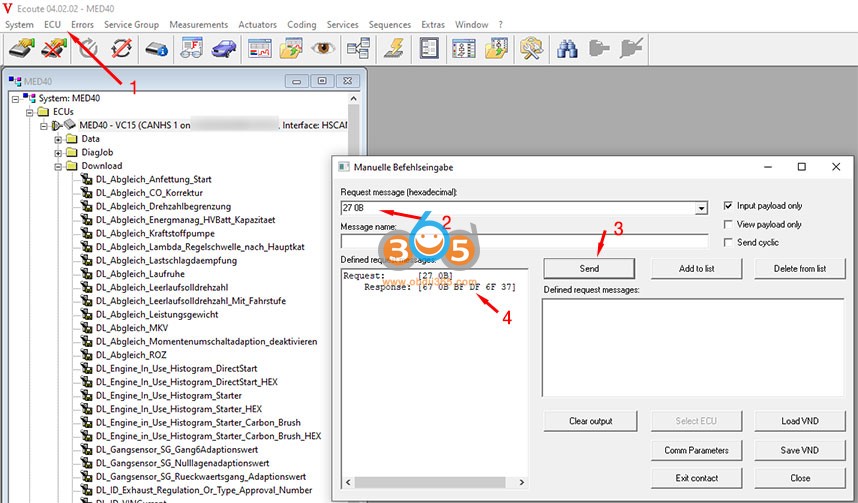
Task: Select DL_Abgleich_Anfettung_Start job icon
Action: click(86, 179)
